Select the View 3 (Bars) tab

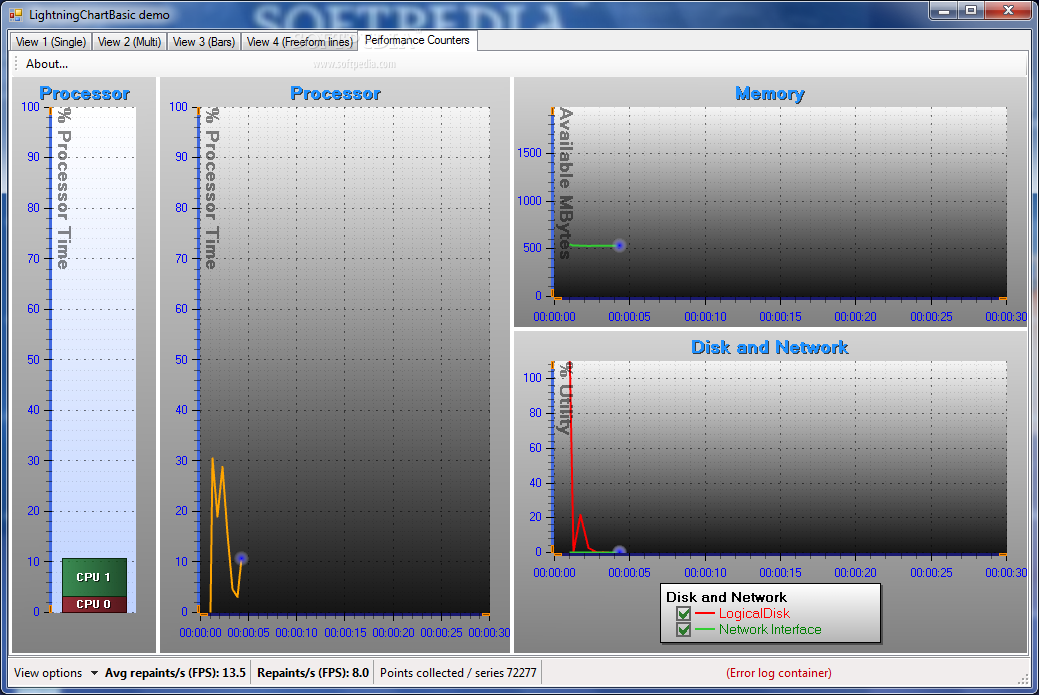pos(204,42)
